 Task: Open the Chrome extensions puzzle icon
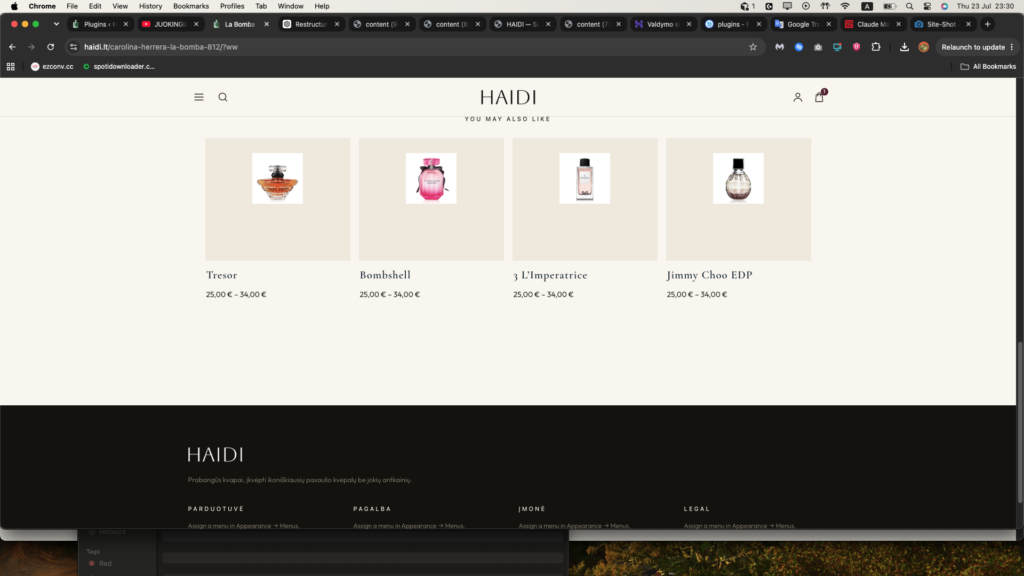click(x=876, y=47)
